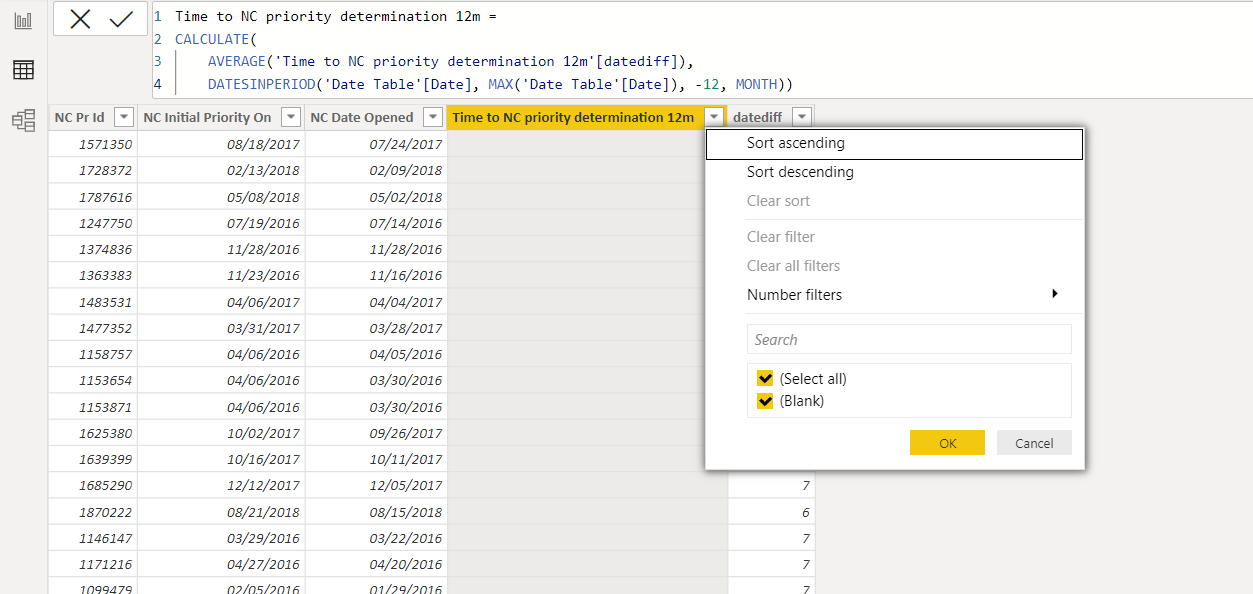Image resolution: width=1253 pixels, height=594 pixels.
Task: Select cell with NC Pr Id 1171216
Action: click(x=93, y=564)
